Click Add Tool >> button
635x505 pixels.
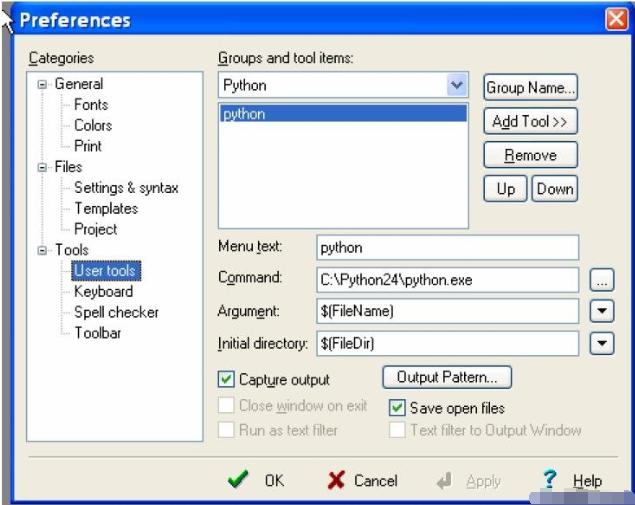[x=531, y=121]
